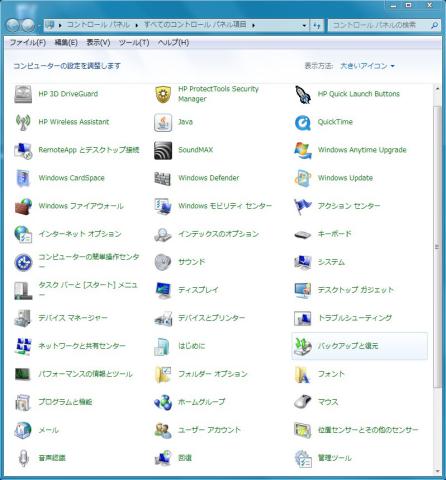This screenshot has height=480, width=446.
Task: Click the HP Quick Launch Buttons rocket icon
Action: click(x=303, y=94)
